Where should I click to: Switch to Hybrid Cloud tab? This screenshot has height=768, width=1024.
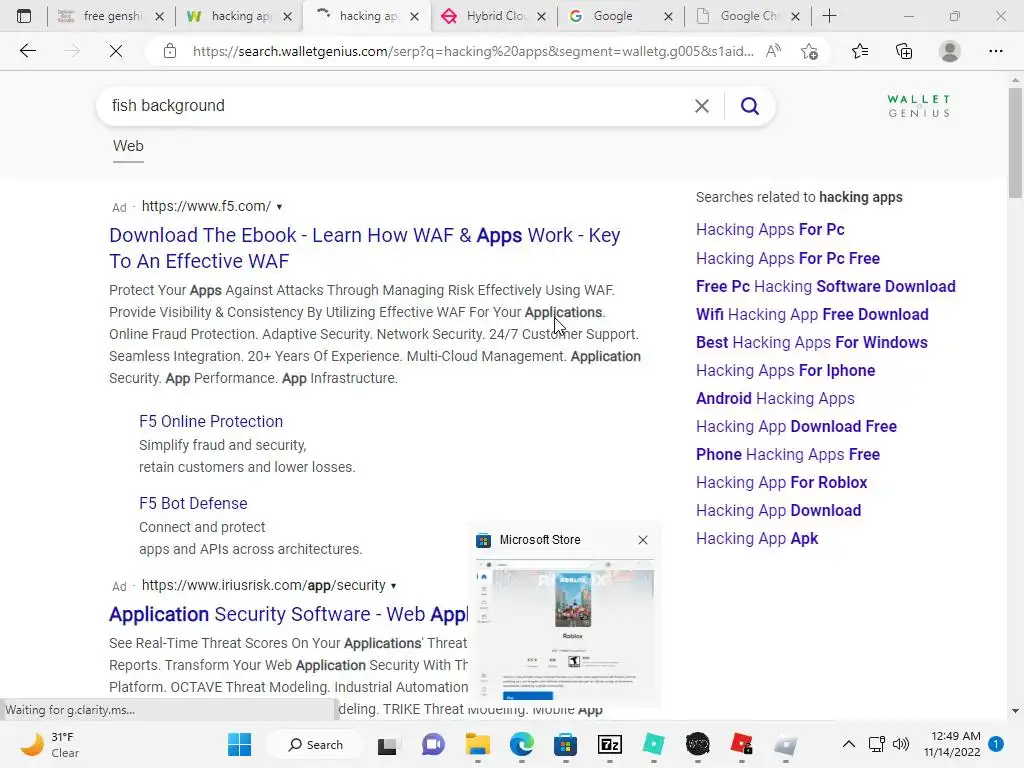486,16
